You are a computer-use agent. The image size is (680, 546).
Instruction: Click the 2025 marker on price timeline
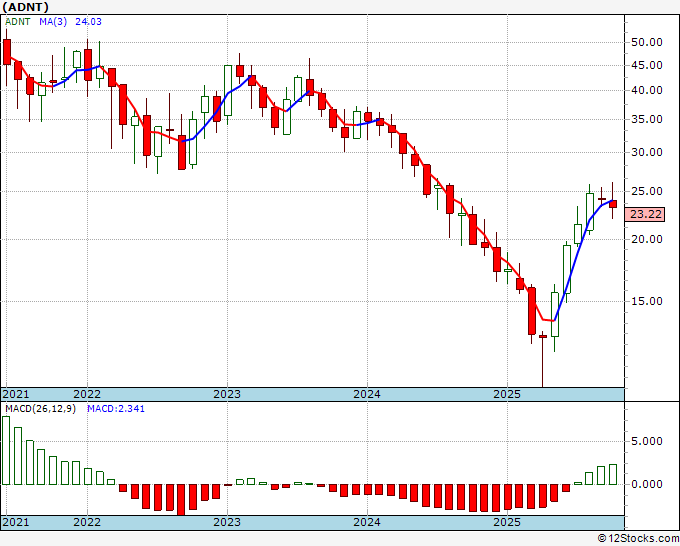click(507, 394)
